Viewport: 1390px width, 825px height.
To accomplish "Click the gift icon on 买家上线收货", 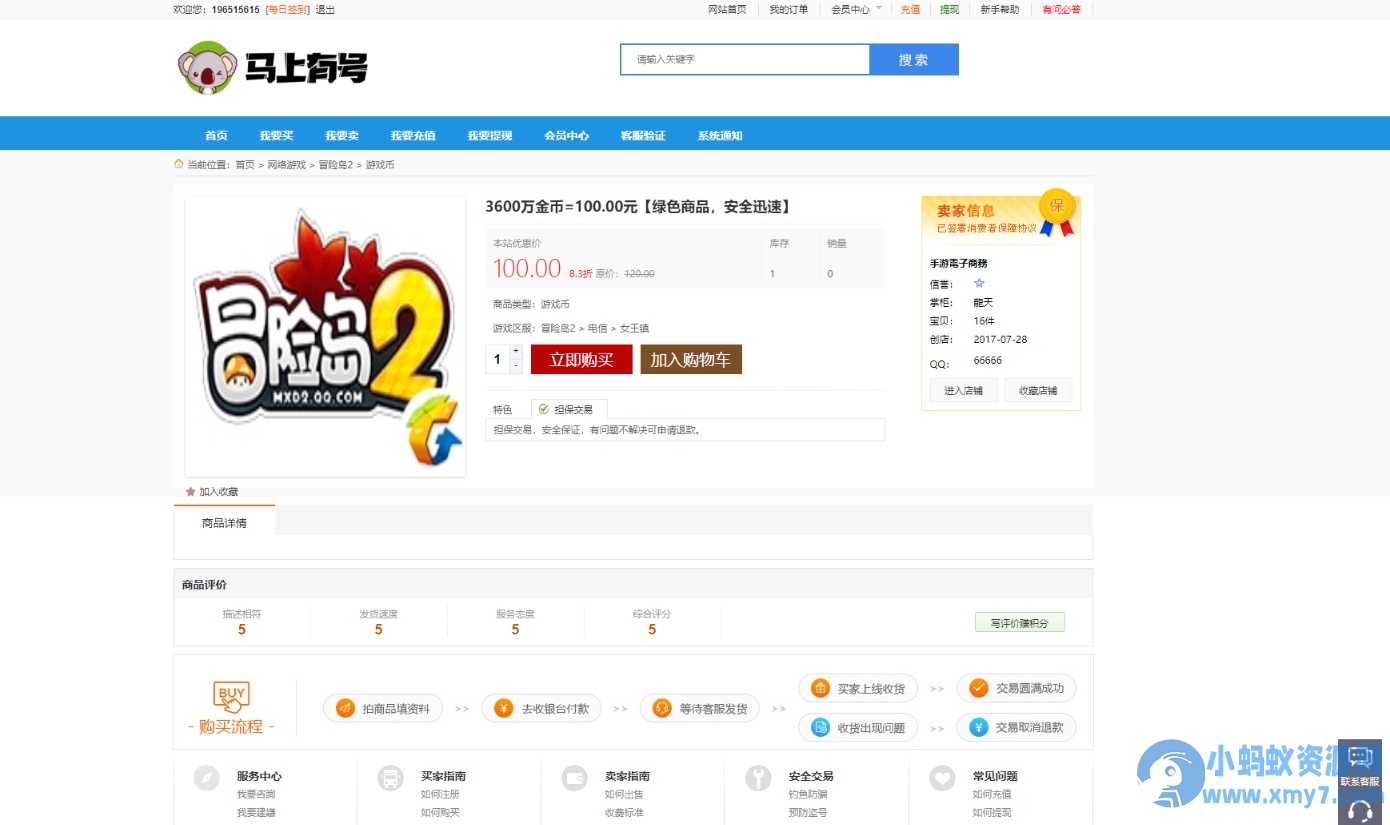I will (x=820, y=688).
